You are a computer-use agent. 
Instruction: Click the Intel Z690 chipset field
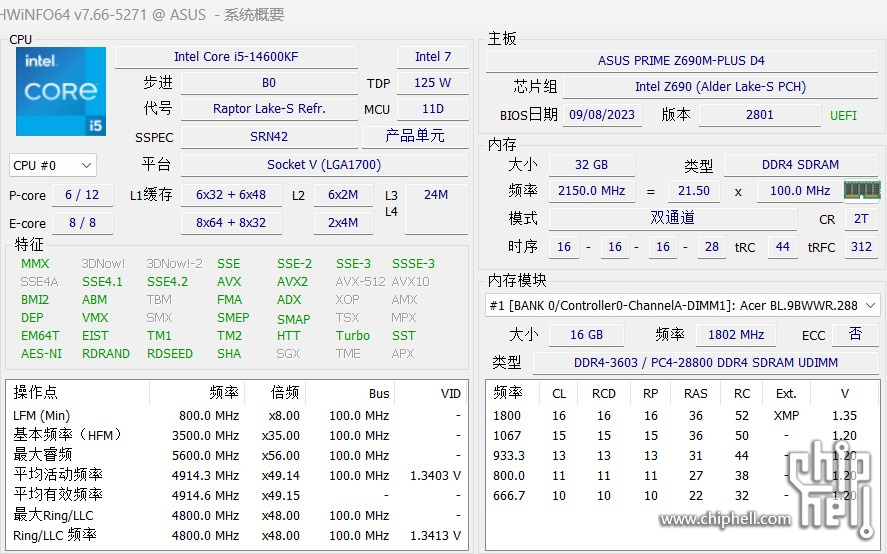click(720, 87)
